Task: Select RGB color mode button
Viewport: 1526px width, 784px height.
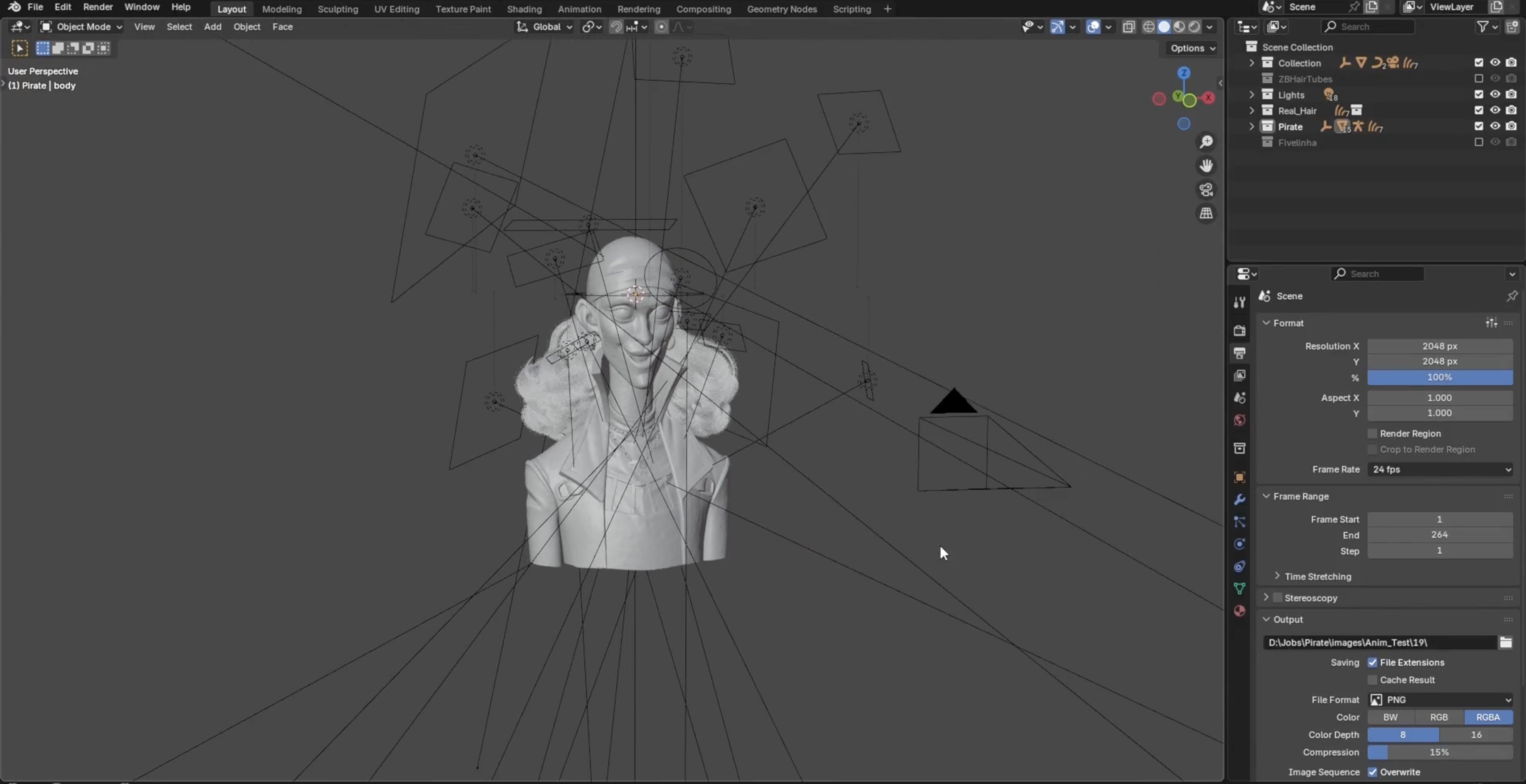Action: 1438,717
